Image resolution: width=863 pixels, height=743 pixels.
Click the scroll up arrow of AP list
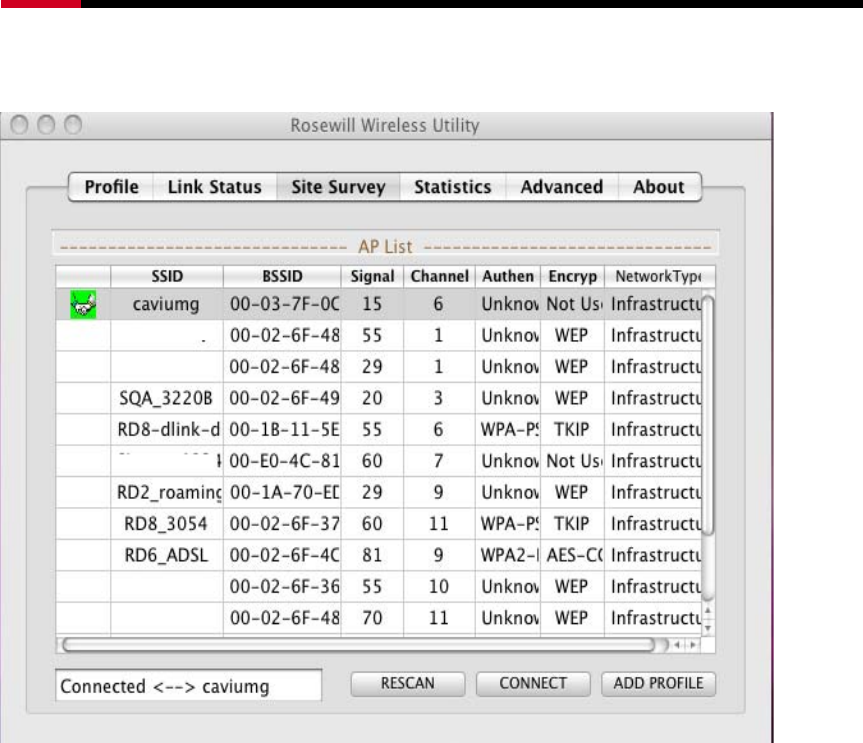pyautogui.click(x=708, y=610)
